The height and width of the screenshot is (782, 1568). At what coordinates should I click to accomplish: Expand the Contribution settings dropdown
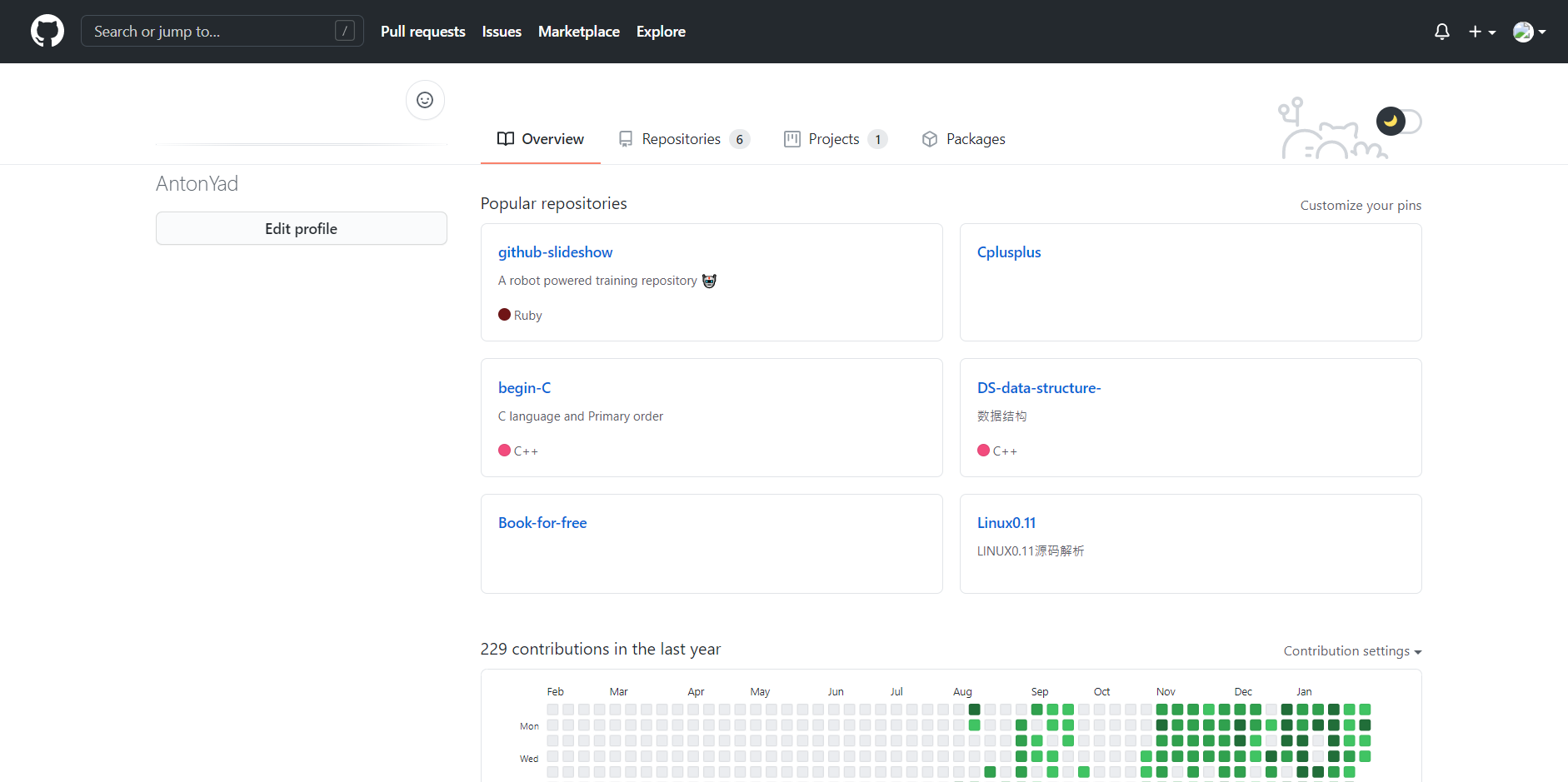point(1352,651)
